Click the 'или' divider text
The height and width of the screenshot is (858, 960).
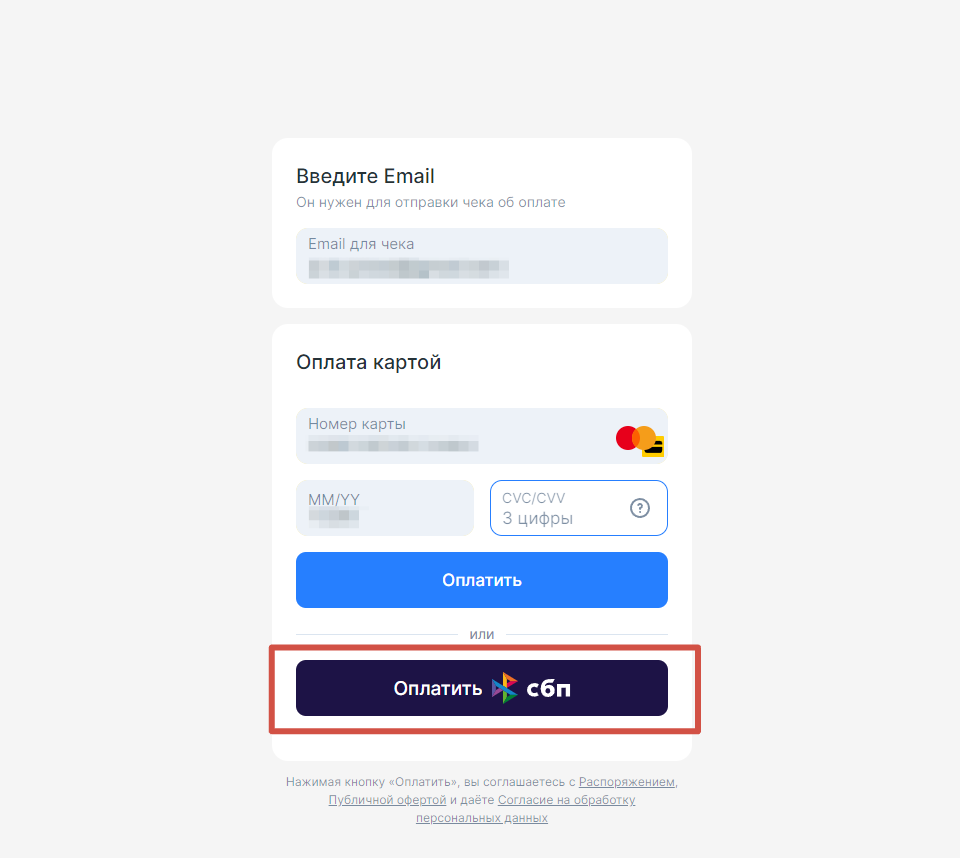(481, 634)
